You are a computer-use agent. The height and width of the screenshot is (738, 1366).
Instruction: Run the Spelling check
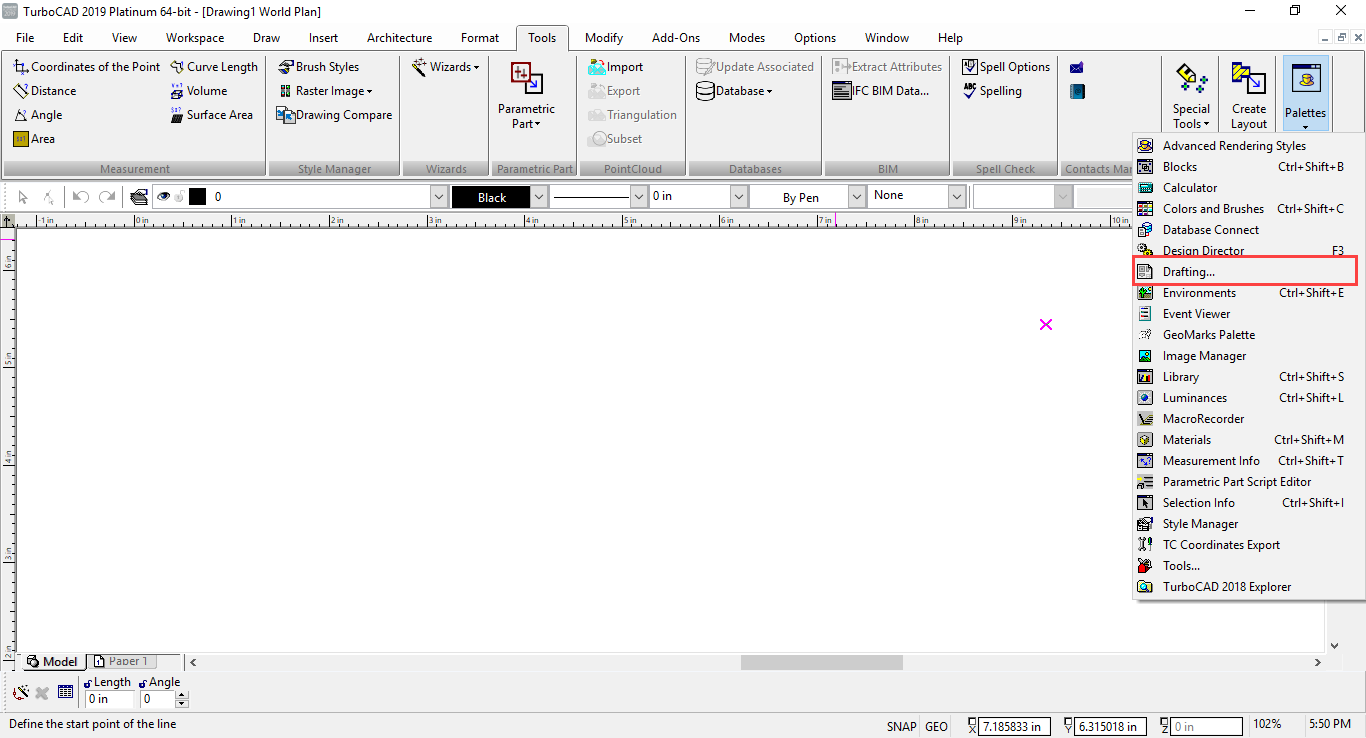[992, 91]
